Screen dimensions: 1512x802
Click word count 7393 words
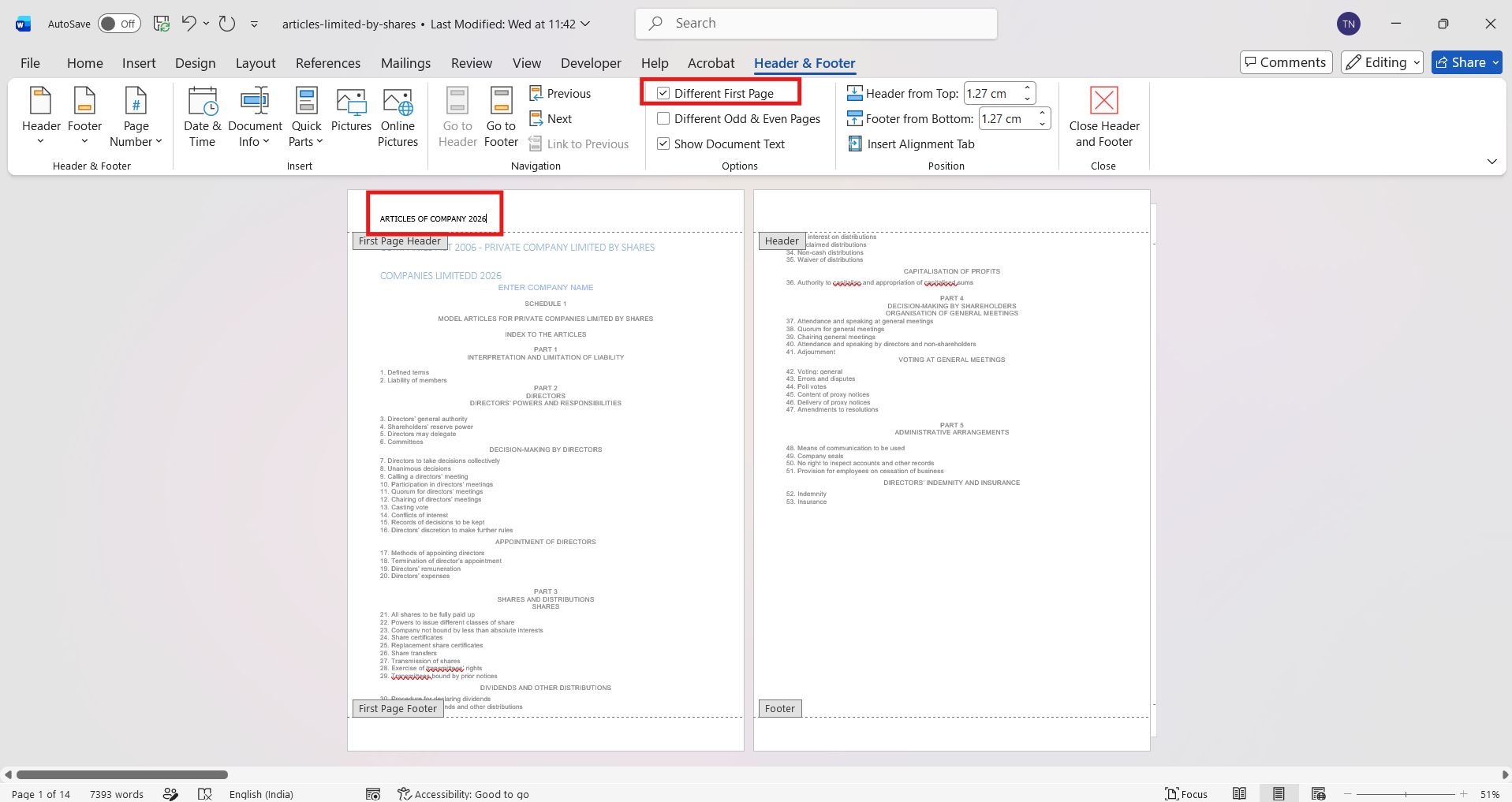pos(117,794)
